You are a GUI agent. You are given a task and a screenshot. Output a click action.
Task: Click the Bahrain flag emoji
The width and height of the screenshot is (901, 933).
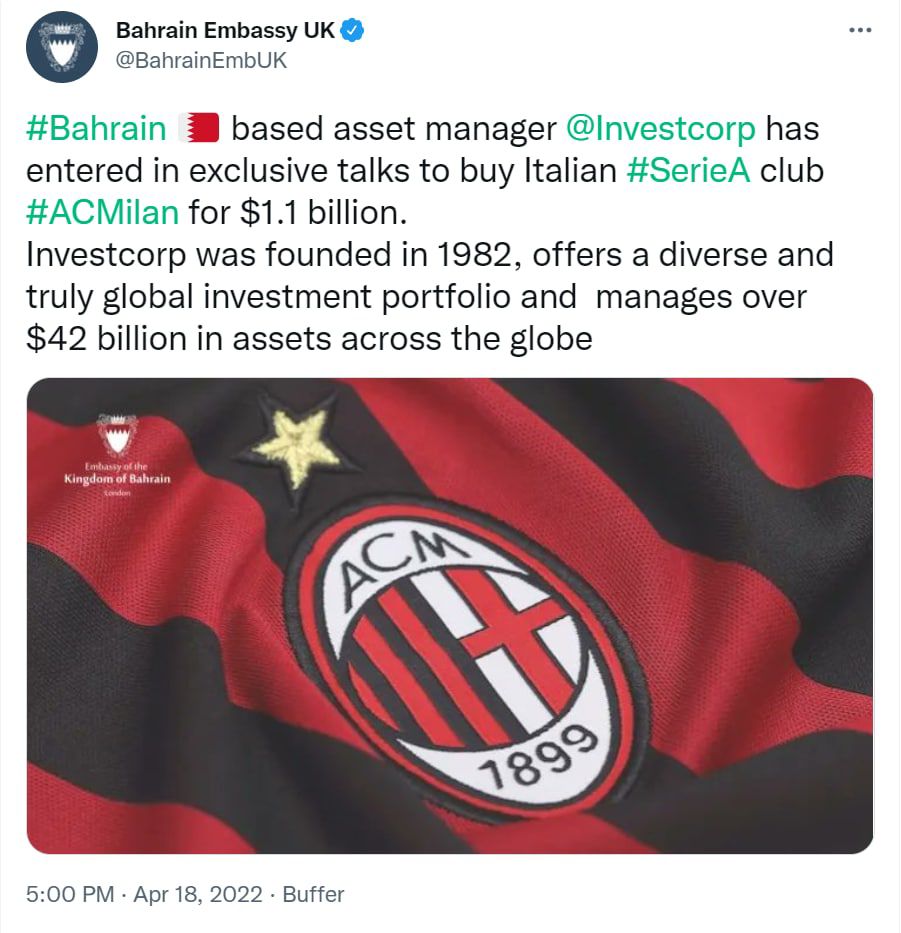(198, 129)
